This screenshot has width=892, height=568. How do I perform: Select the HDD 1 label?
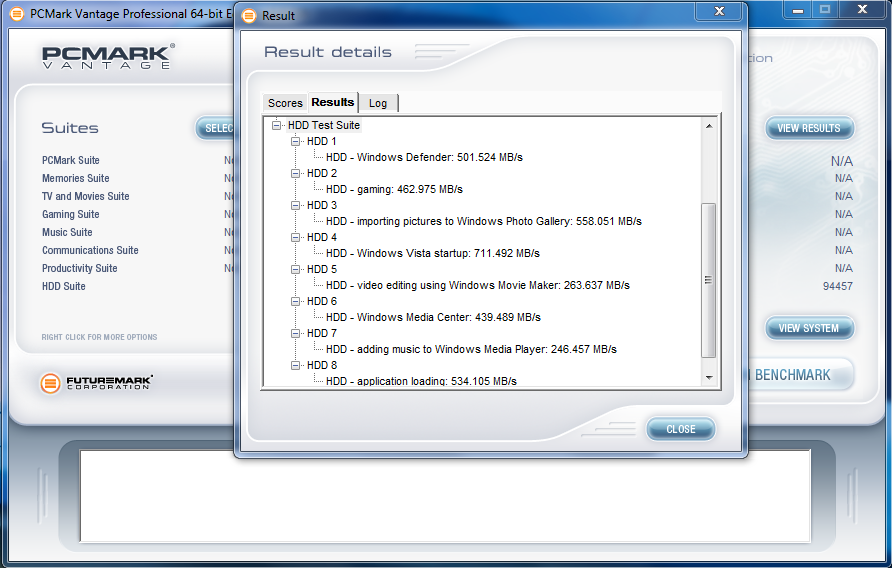(x=321, y=141)
